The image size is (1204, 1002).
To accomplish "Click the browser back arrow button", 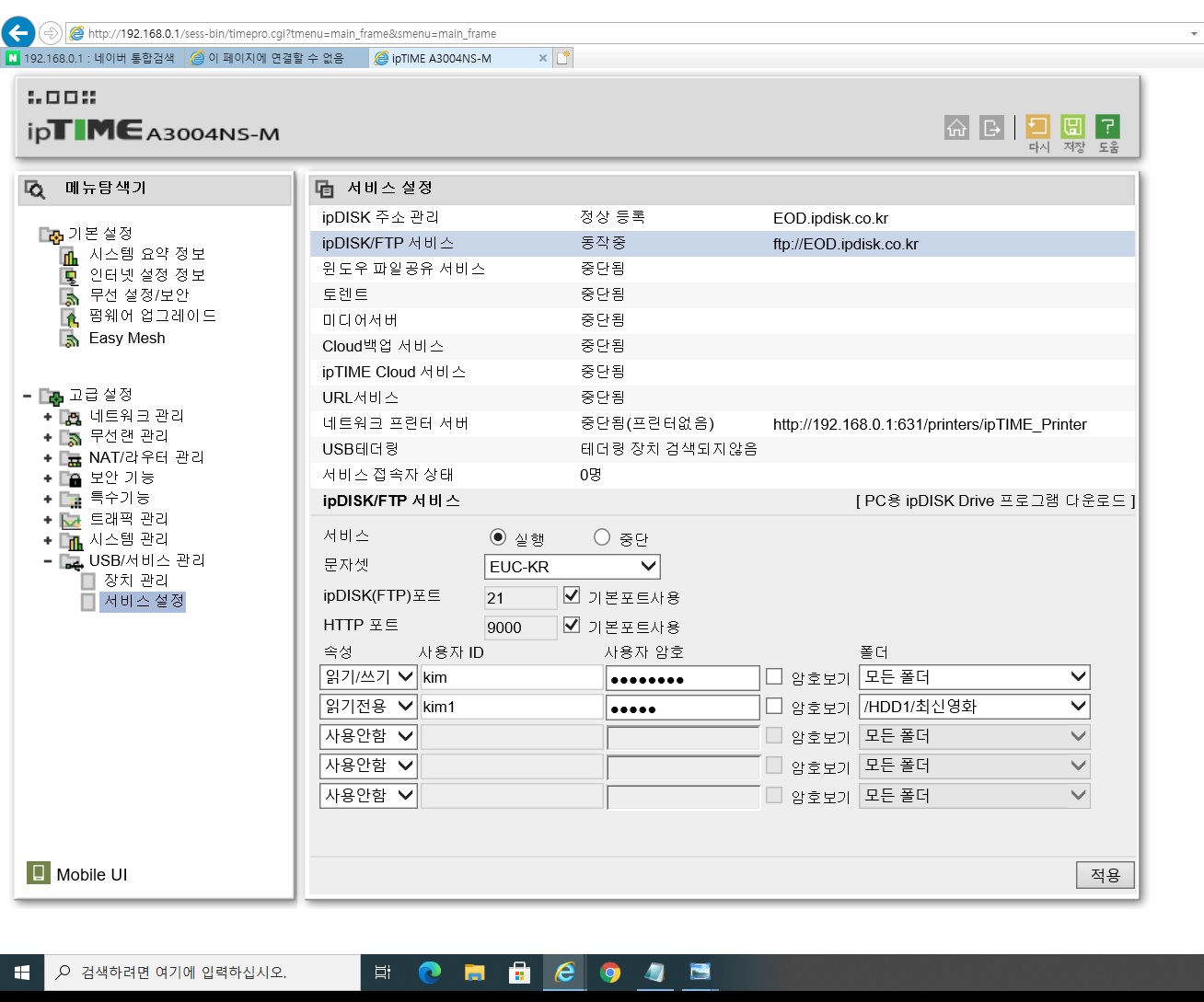I will [x=18, y=33].
